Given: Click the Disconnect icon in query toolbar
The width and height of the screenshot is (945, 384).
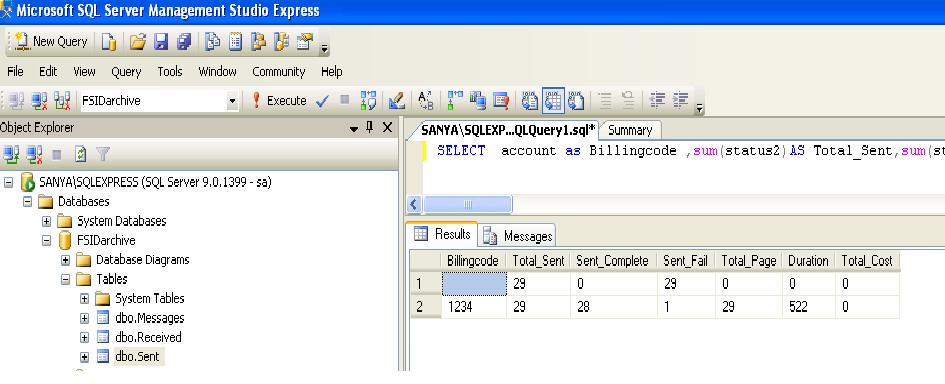Looking at the screenshot, I should [39, 101].
